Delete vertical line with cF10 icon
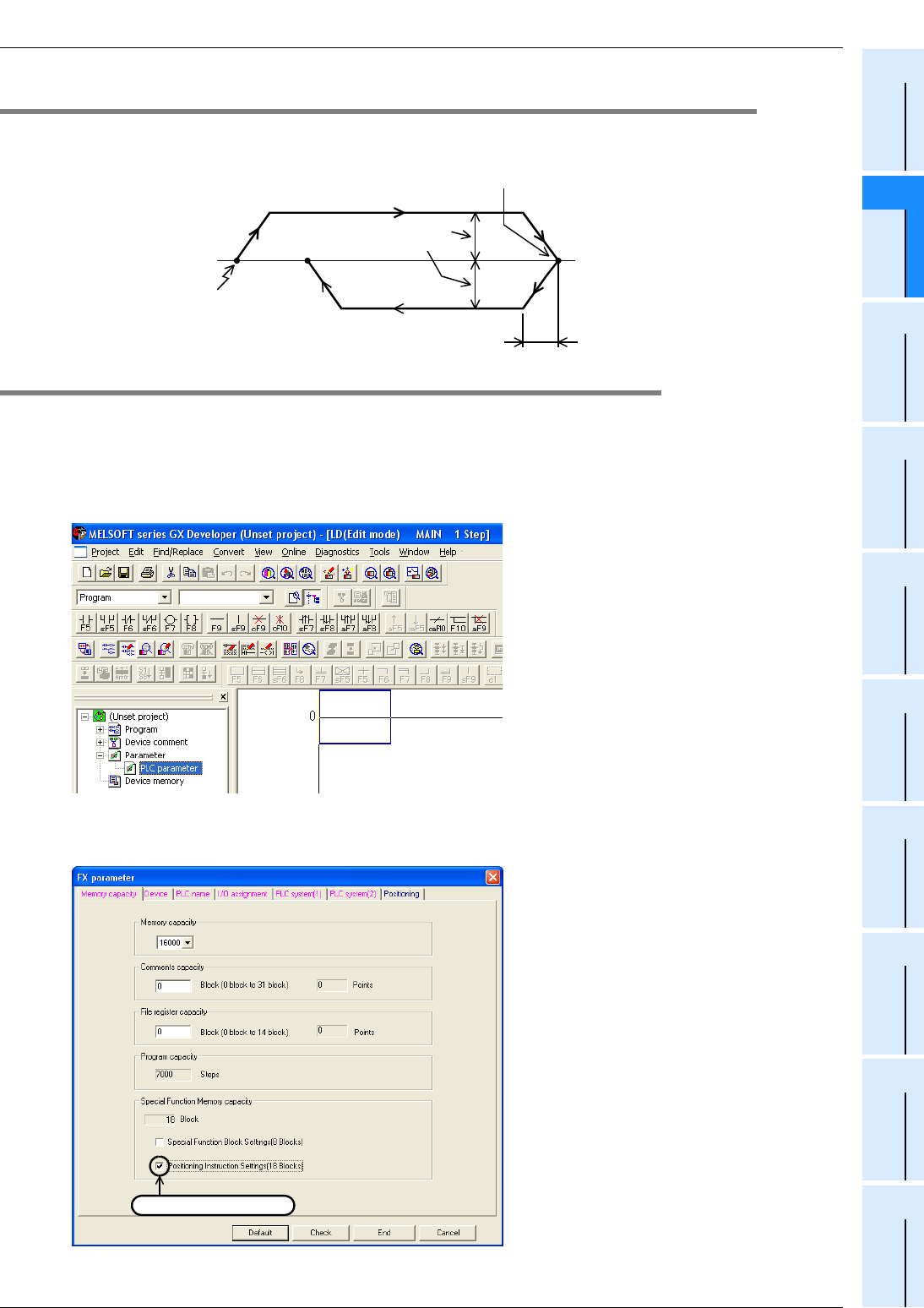 (280, 623)
